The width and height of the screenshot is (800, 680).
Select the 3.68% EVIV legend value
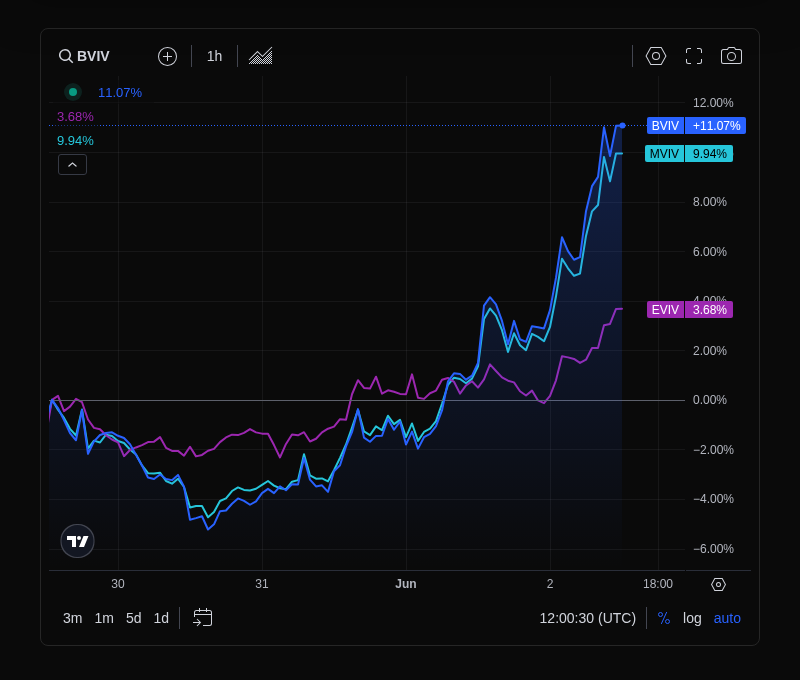click(75, 117)
